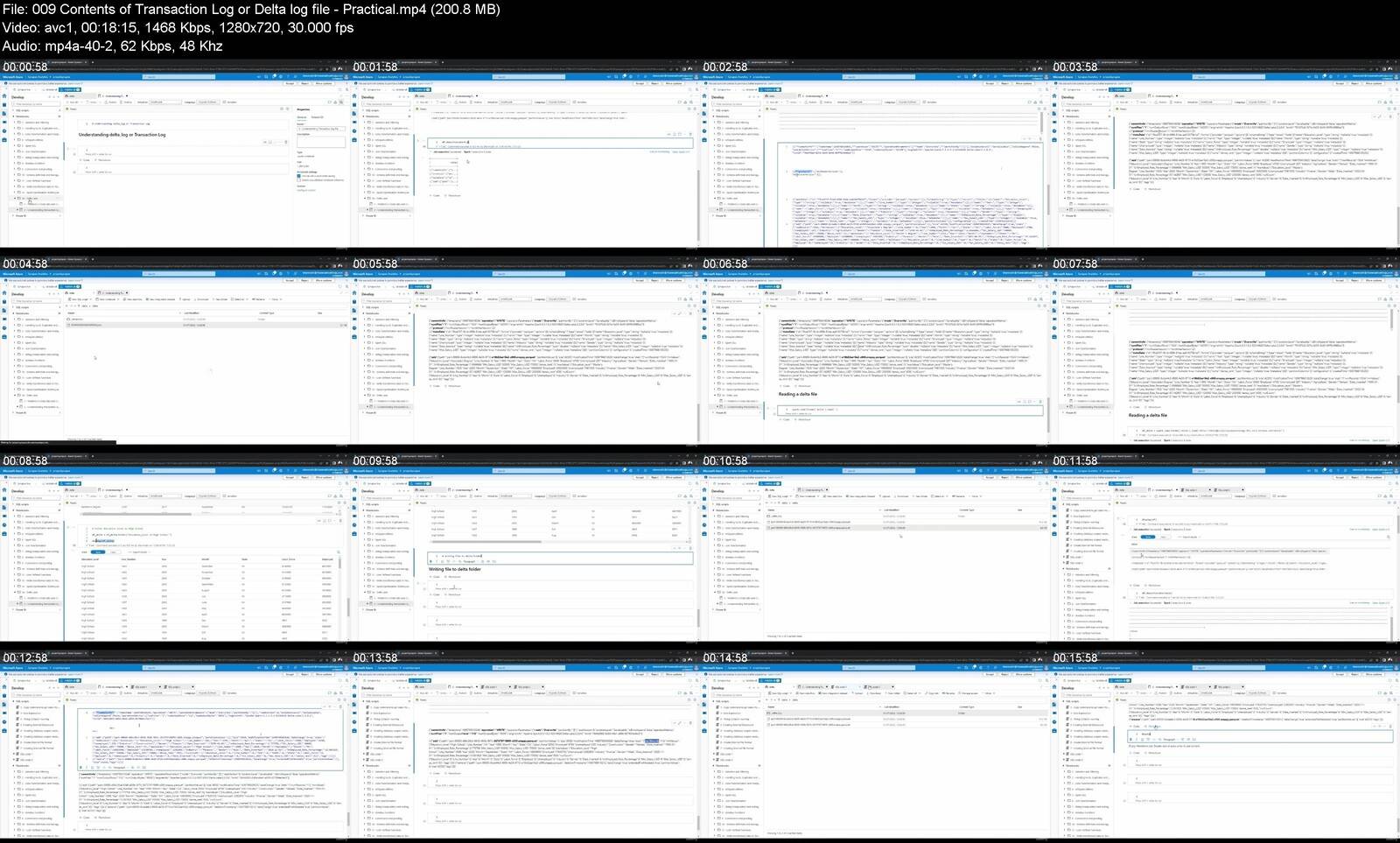Select the thumbnail at 00:07:58
Screen dimensions: 1400x843
[x=1225, y=351]
